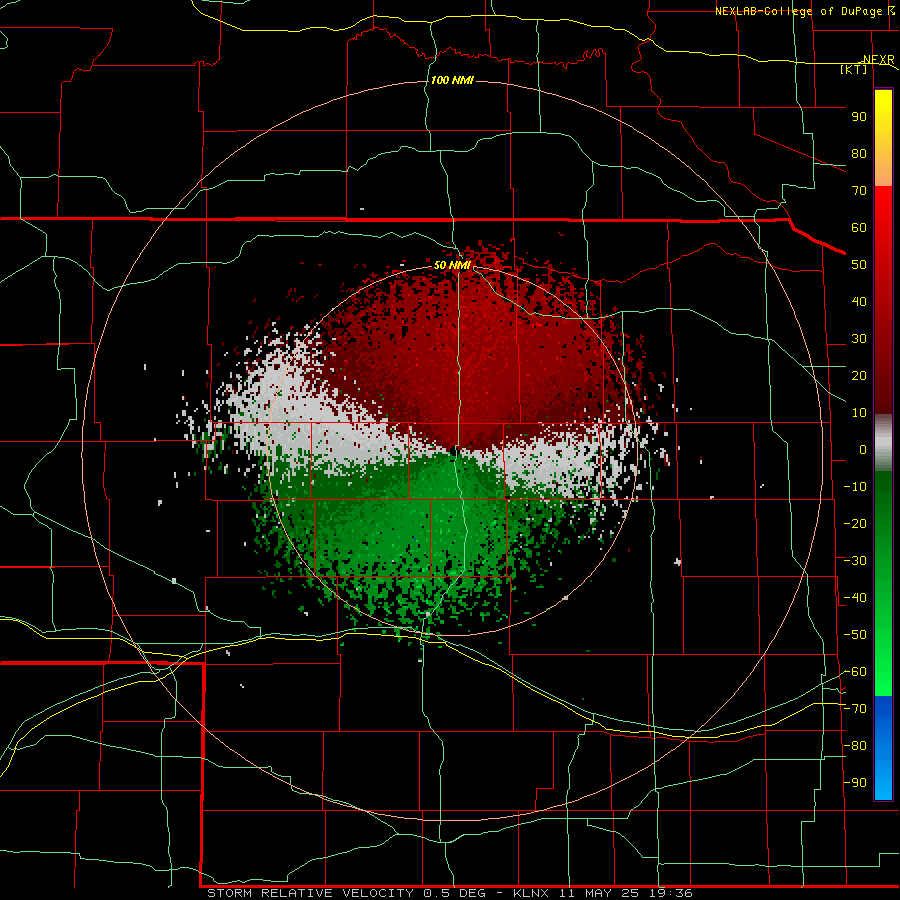Pick the blue segment of the color bar
The width and height of the screenshot is (900, 900).
(883, 748)
